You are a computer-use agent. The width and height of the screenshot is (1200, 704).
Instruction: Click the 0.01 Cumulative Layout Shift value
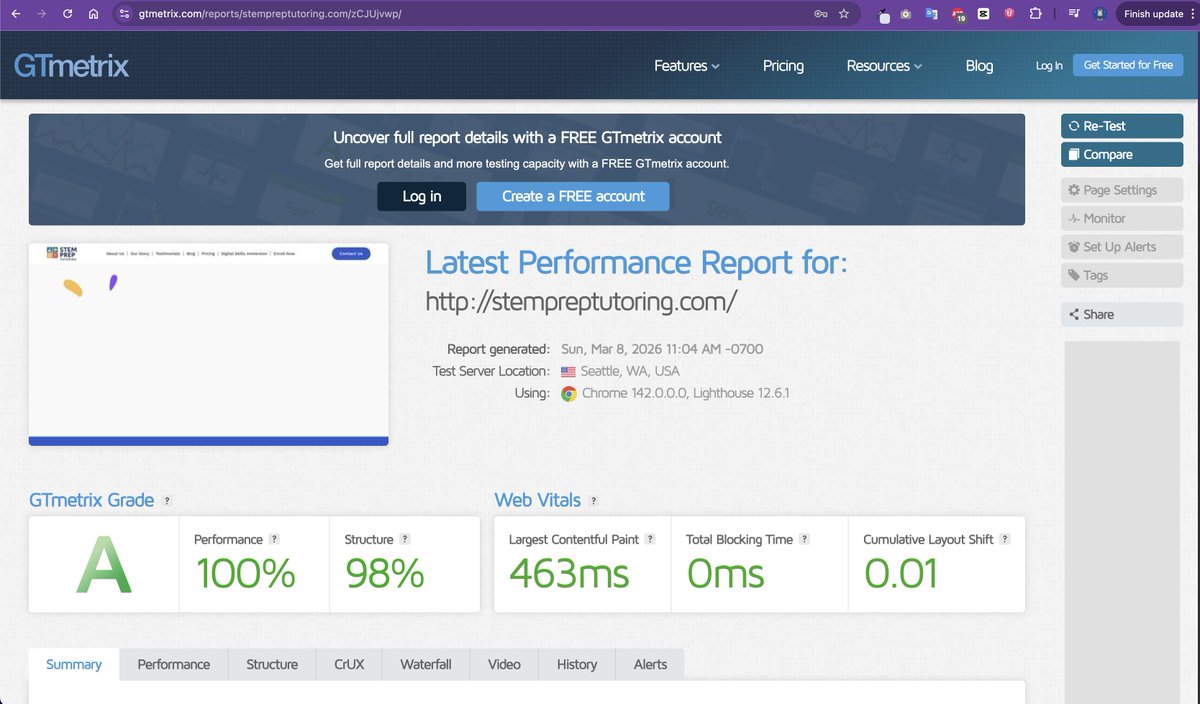click(901, 574)
